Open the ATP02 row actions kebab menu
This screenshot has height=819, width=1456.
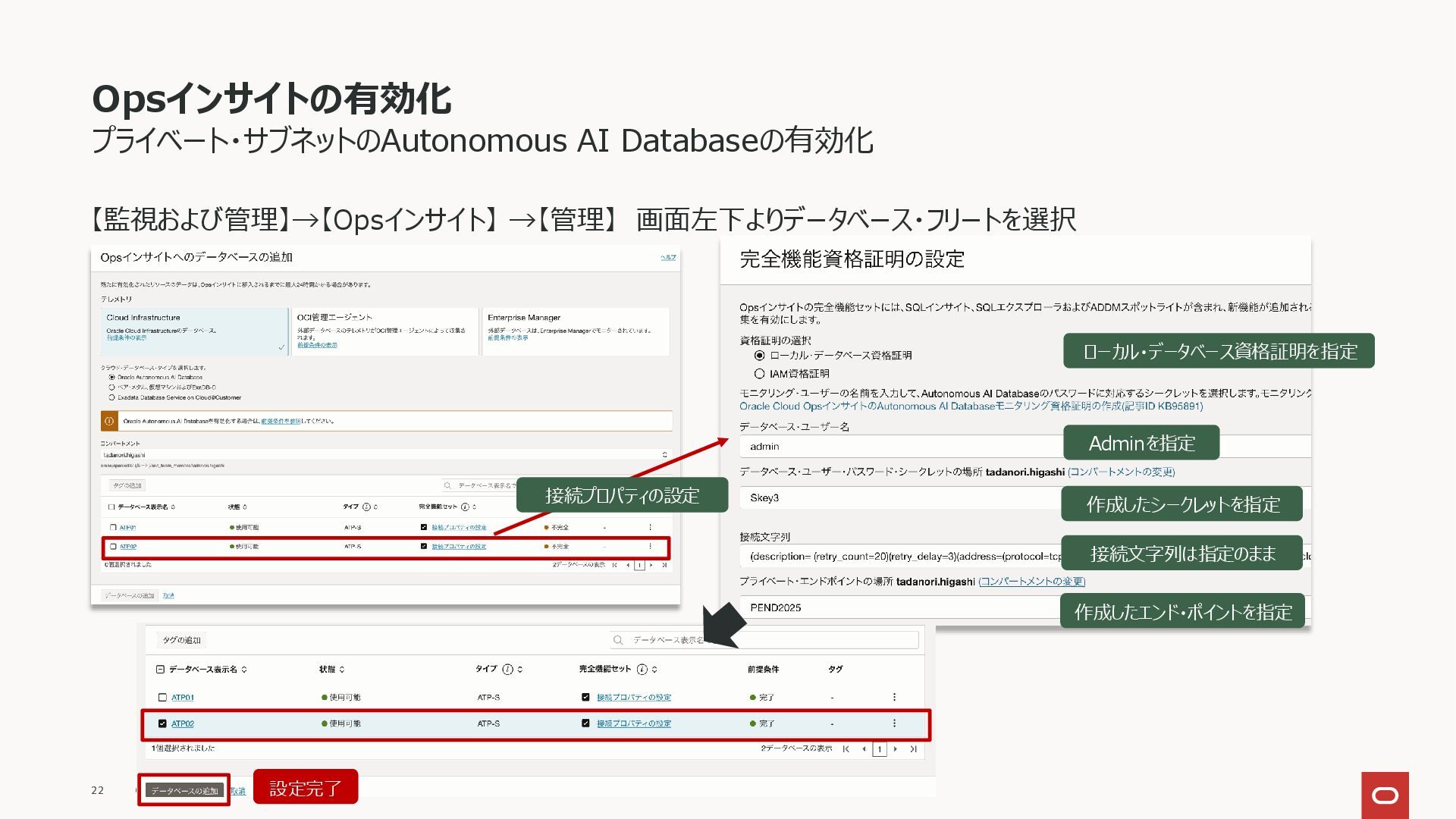894,723
